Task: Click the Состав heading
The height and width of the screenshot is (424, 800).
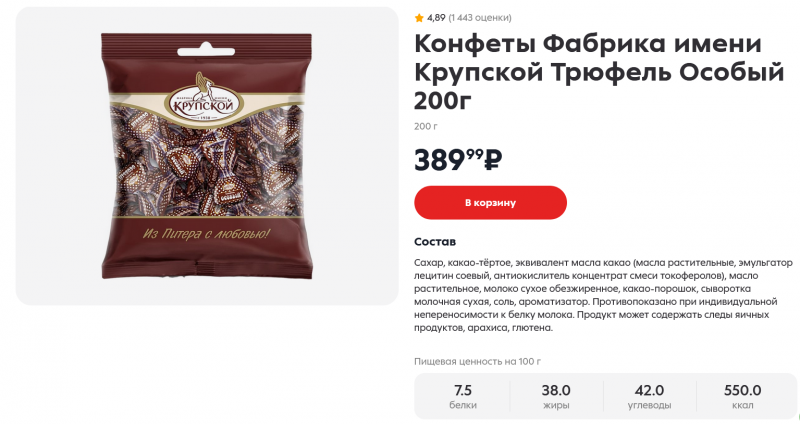Action: 435,241
